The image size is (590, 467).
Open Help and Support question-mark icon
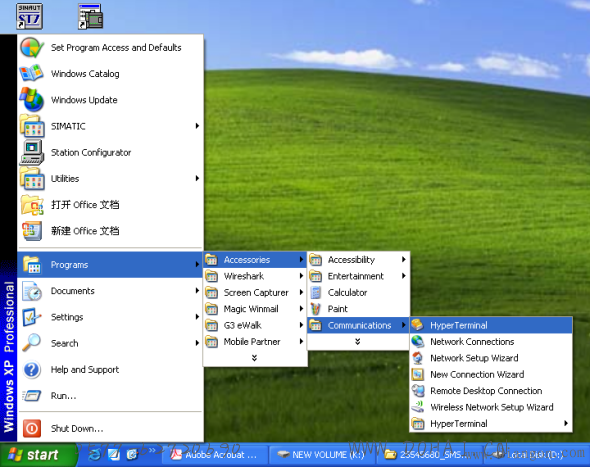32,370
